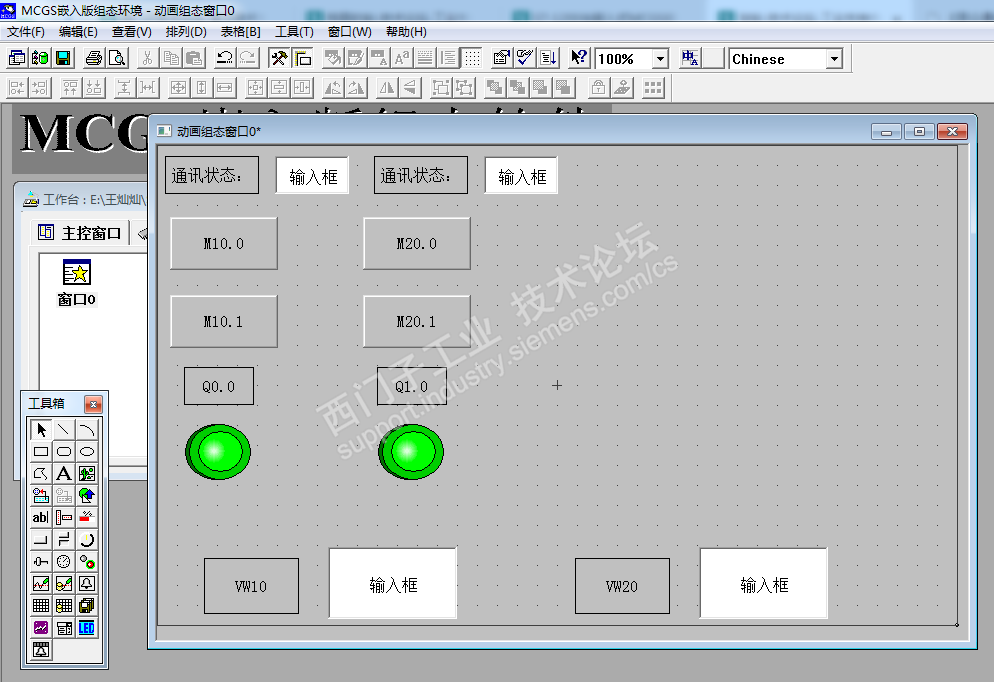
Task: Select the ab| input box tool
Action: (41, 518)
